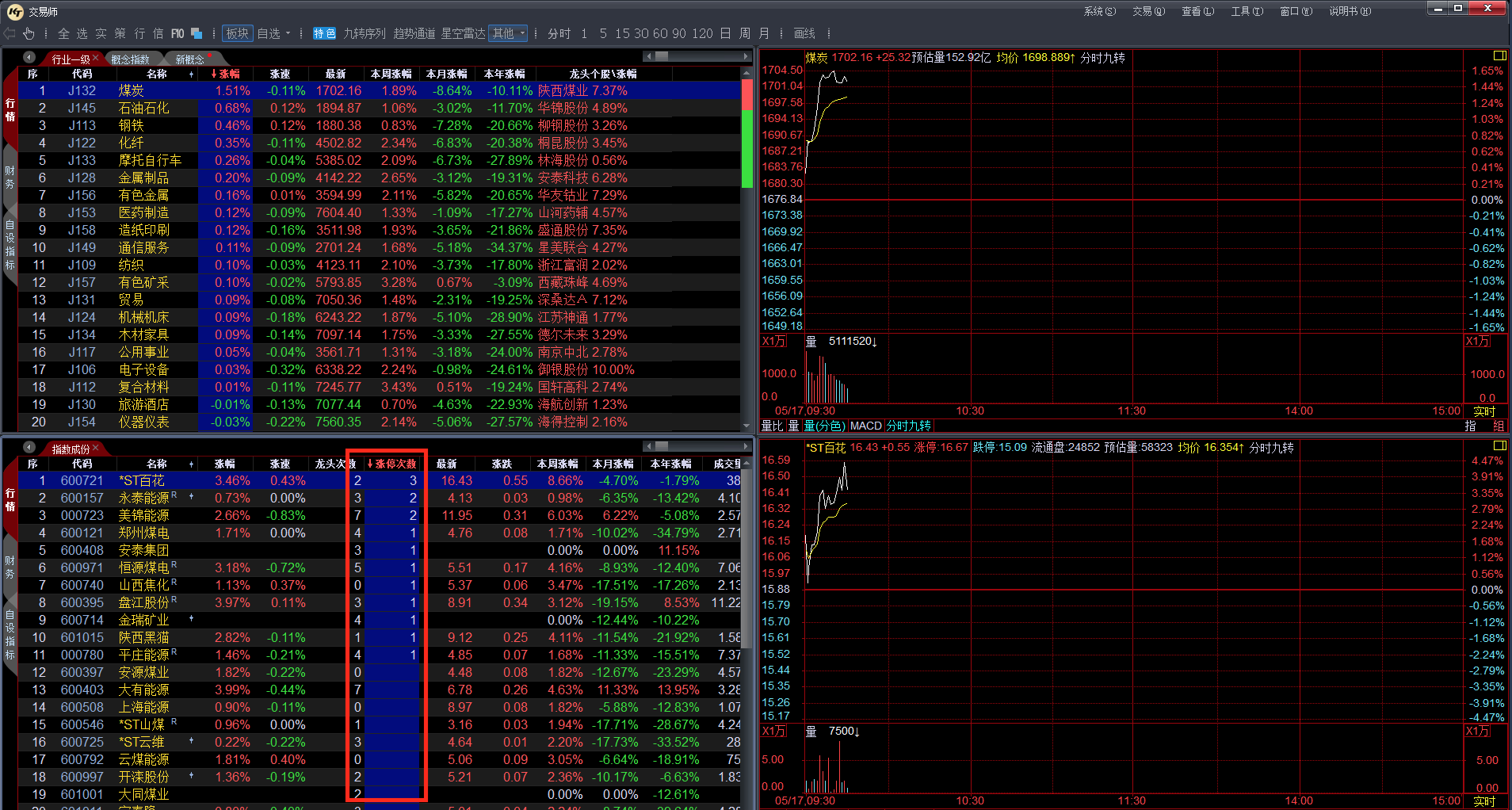
Task: Select the hand pointer tool
Action: [x=29, y=33]
